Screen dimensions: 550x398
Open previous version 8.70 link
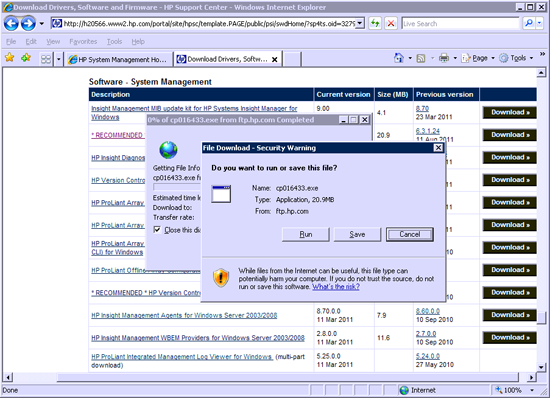point(422,108)
